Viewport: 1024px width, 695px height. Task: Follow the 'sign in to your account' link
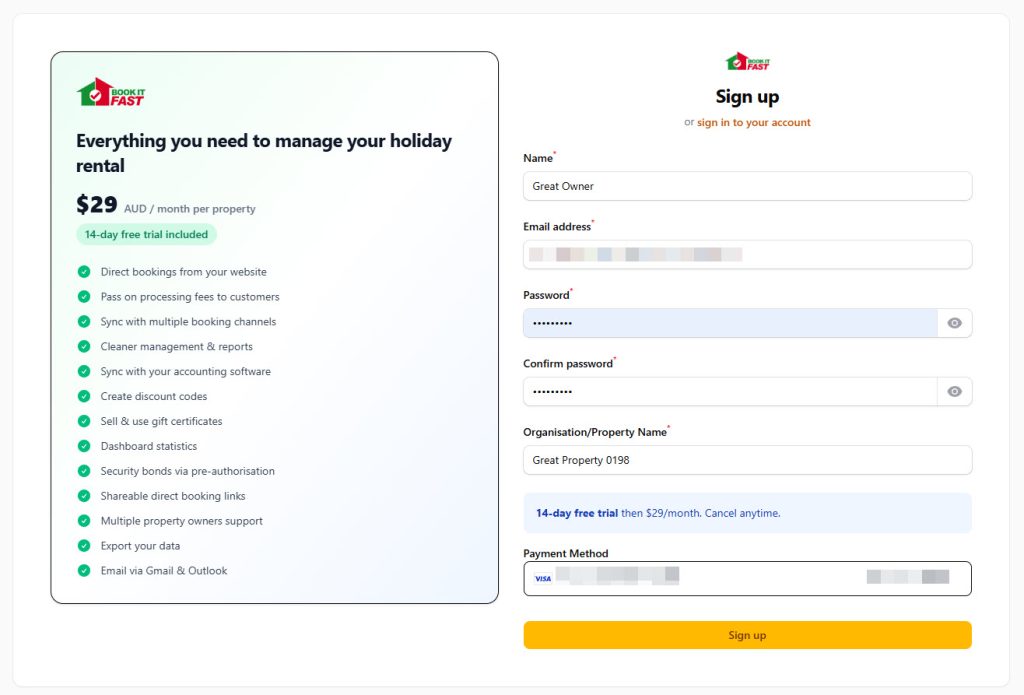tap(753, 123)
